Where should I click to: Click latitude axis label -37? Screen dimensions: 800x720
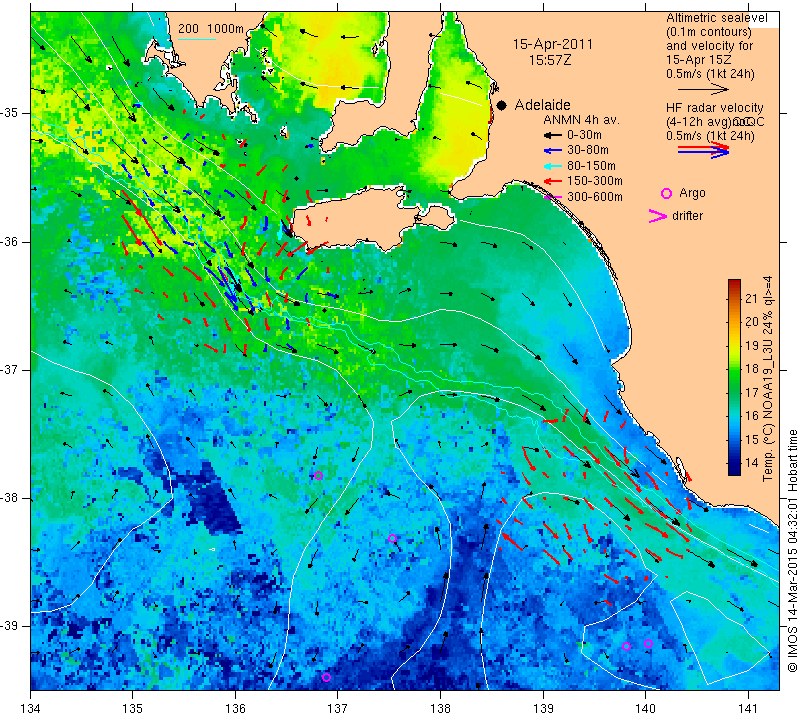9,369
